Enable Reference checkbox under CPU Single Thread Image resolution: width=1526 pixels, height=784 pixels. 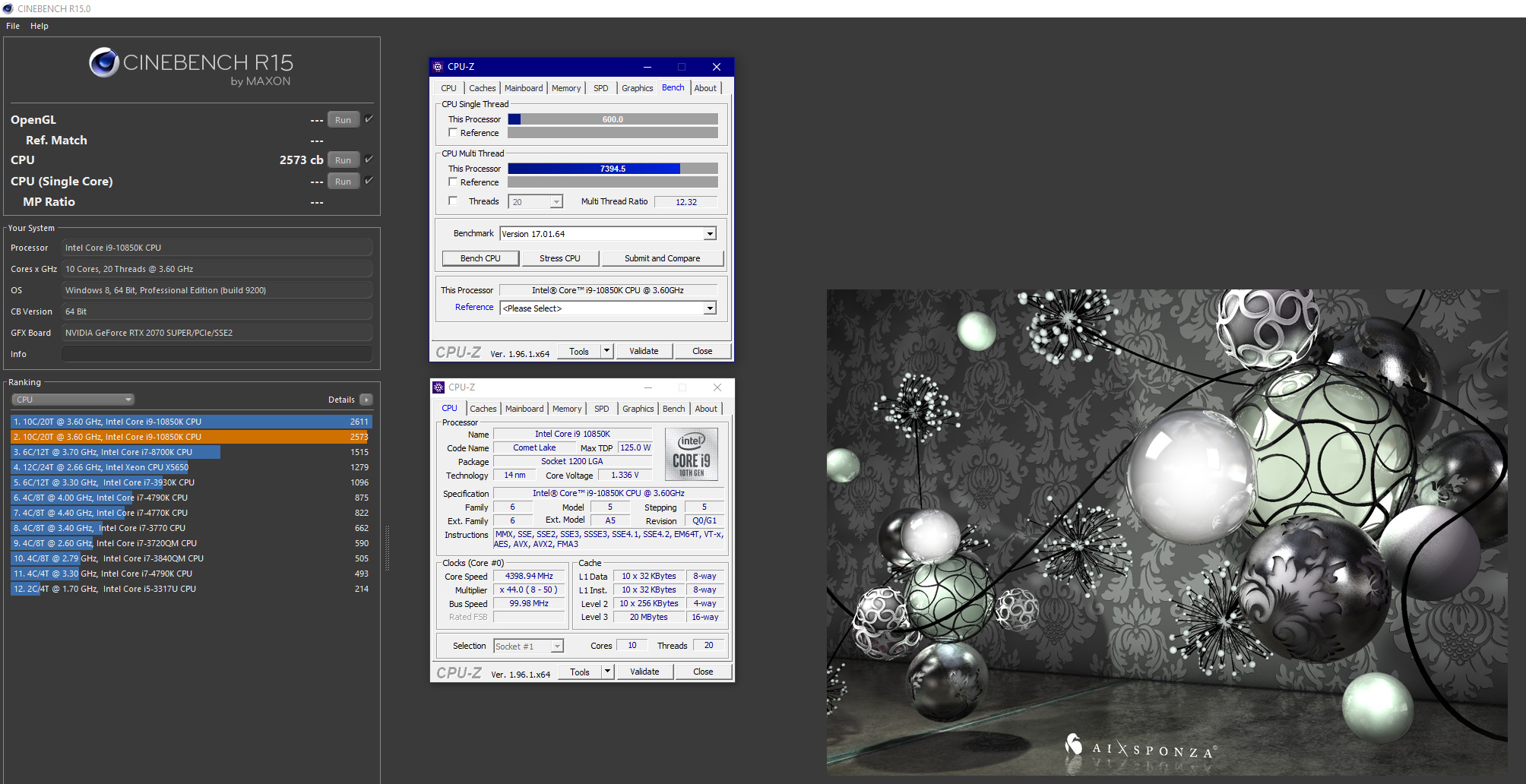pos(453,133)
